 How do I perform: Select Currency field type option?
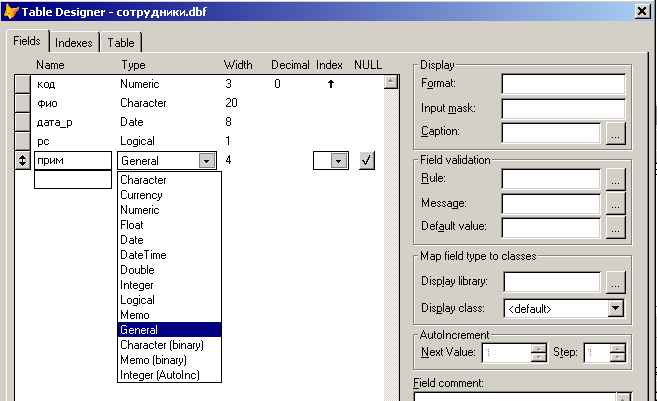[x=141, y=195]
